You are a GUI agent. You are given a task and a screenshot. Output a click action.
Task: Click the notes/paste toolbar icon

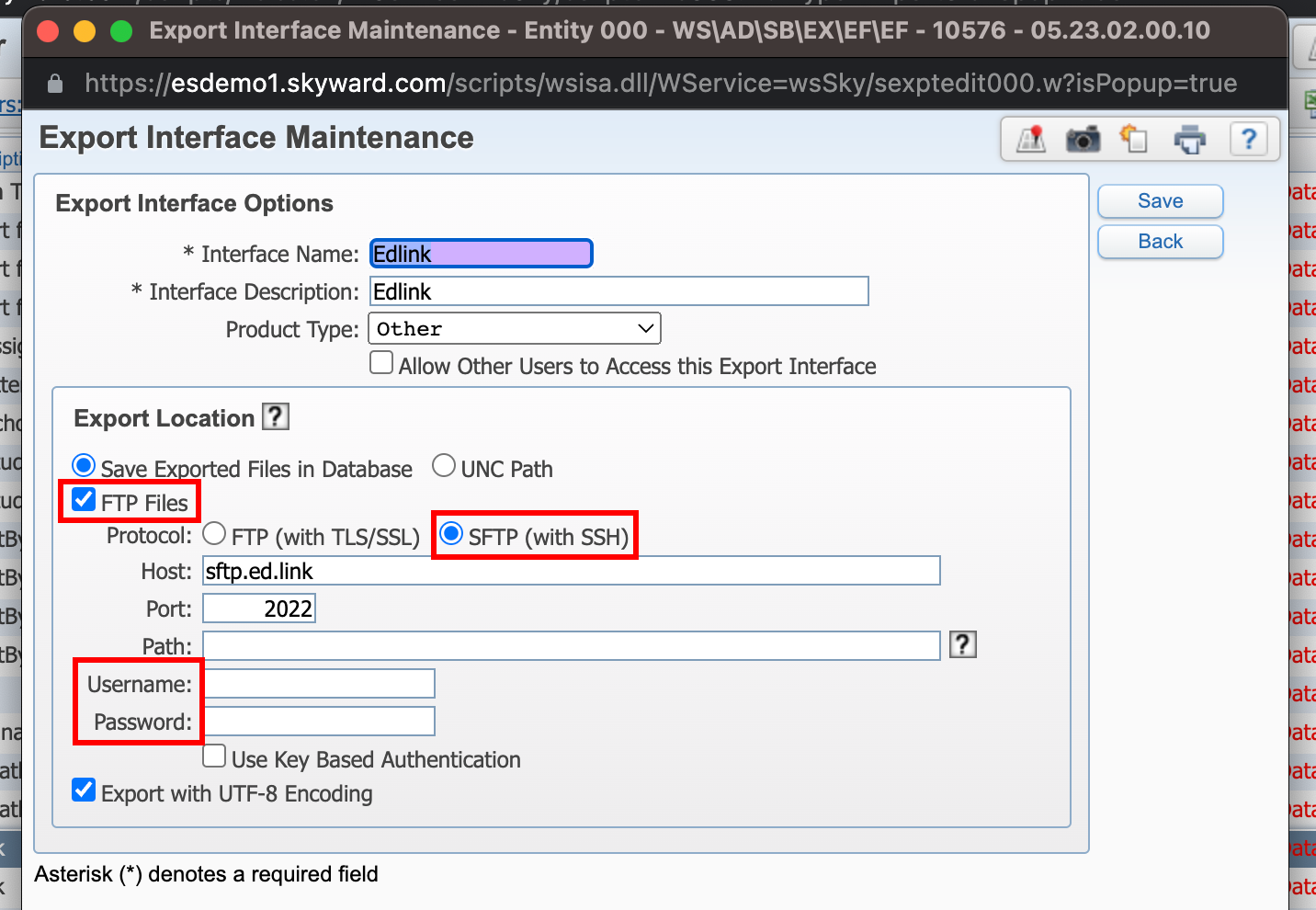1134,140
